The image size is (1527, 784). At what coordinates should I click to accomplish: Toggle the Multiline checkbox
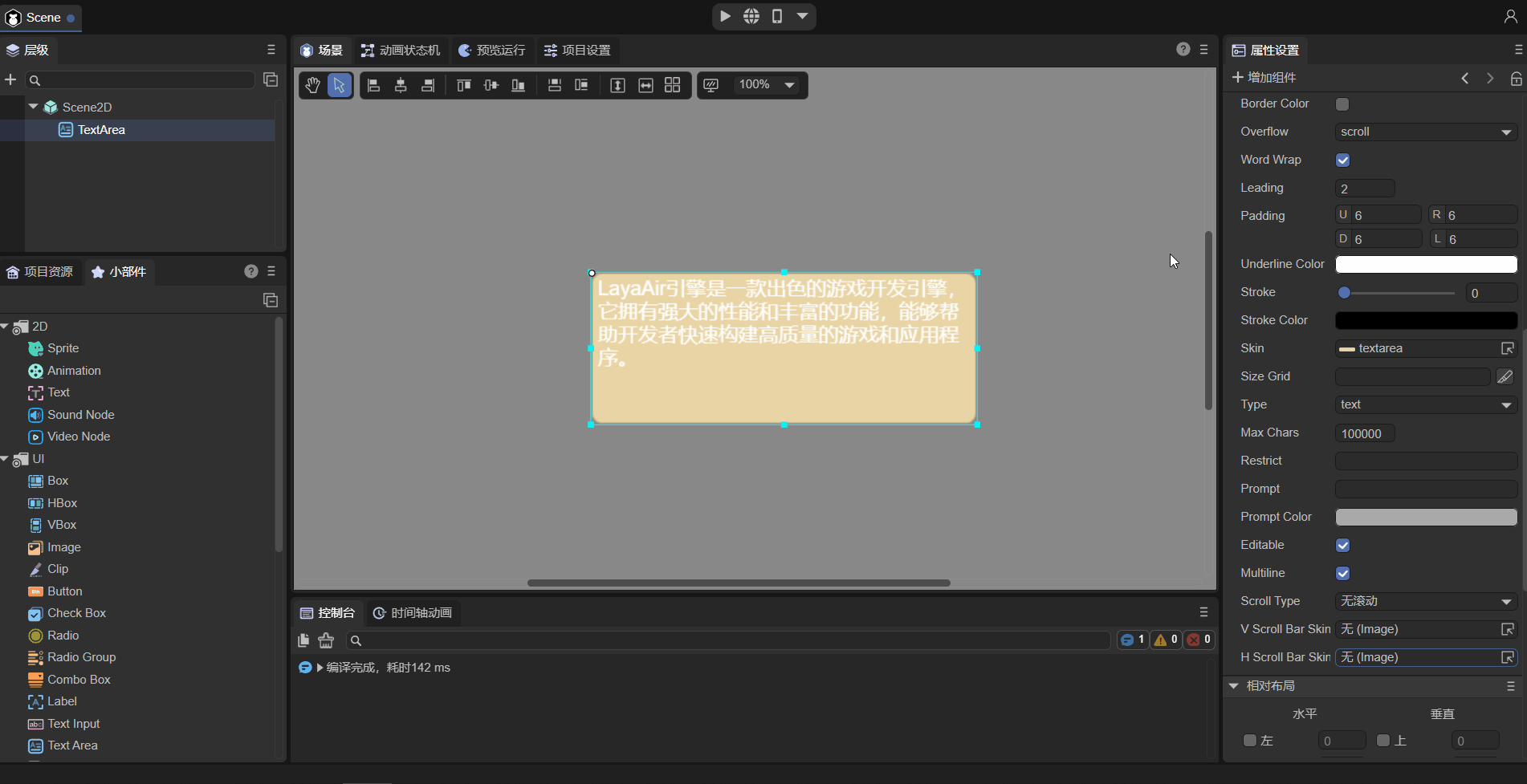(1342, 573)
